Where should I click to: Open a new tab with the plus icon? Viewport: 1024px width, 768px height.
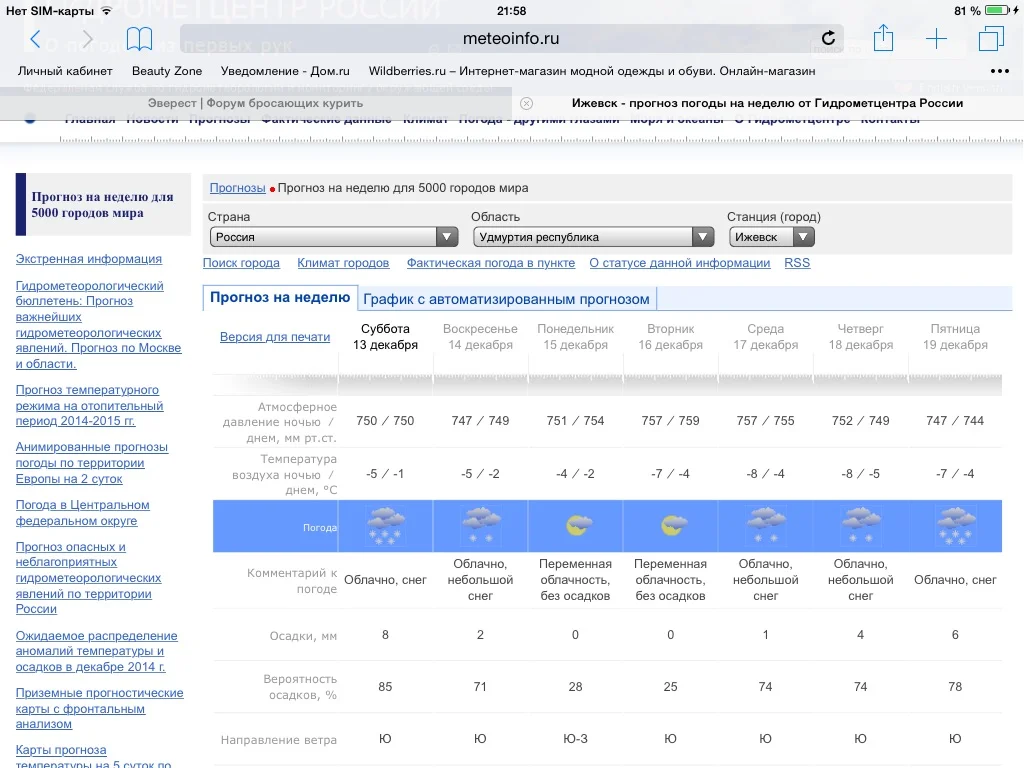pyautogui.click(x=936, y=38)
